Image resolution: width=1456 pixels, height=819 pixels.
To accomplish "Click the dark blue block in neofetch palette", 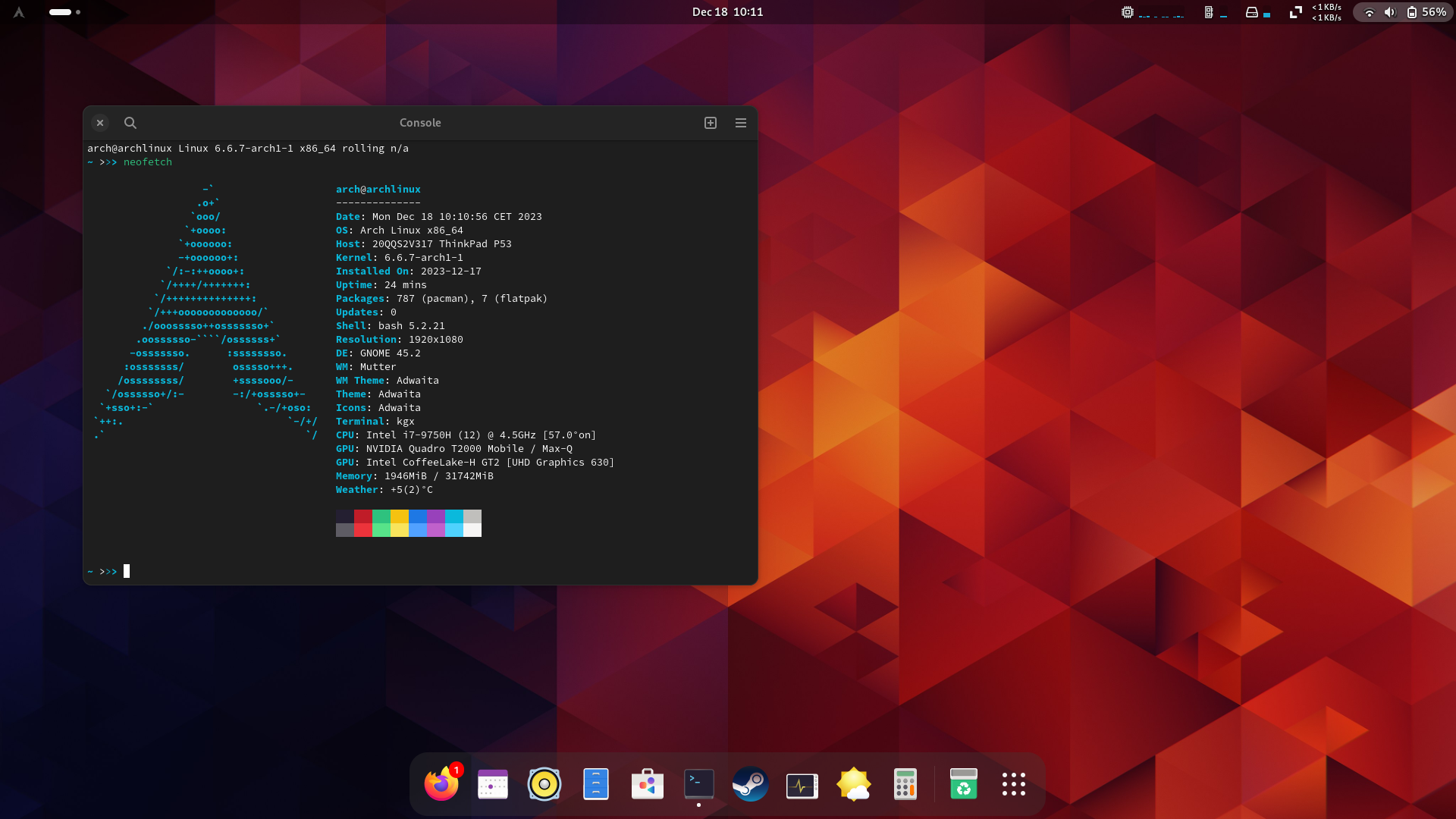I will (x=418, y=516).
